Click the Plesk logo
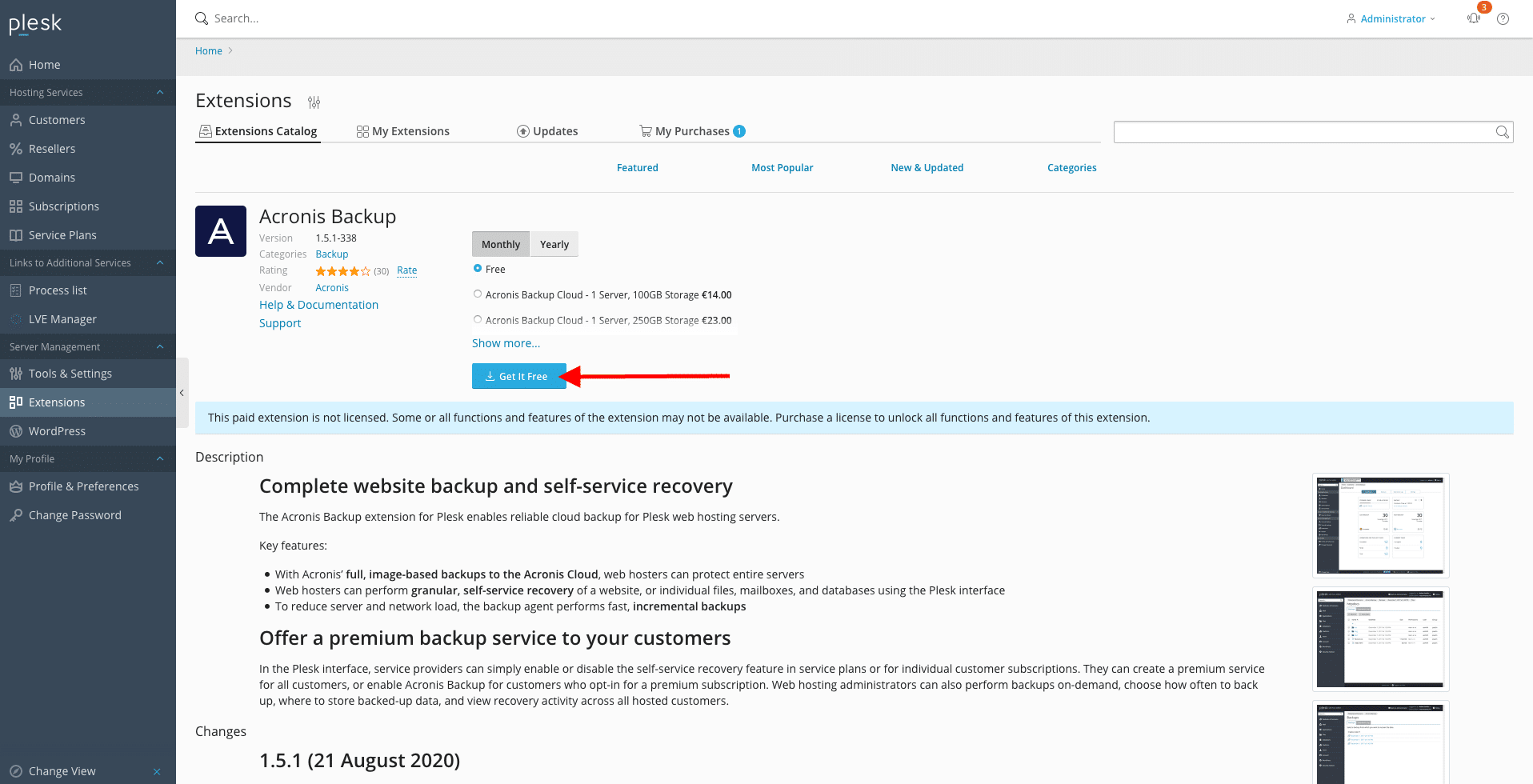1533x784 pixels. 35,24
